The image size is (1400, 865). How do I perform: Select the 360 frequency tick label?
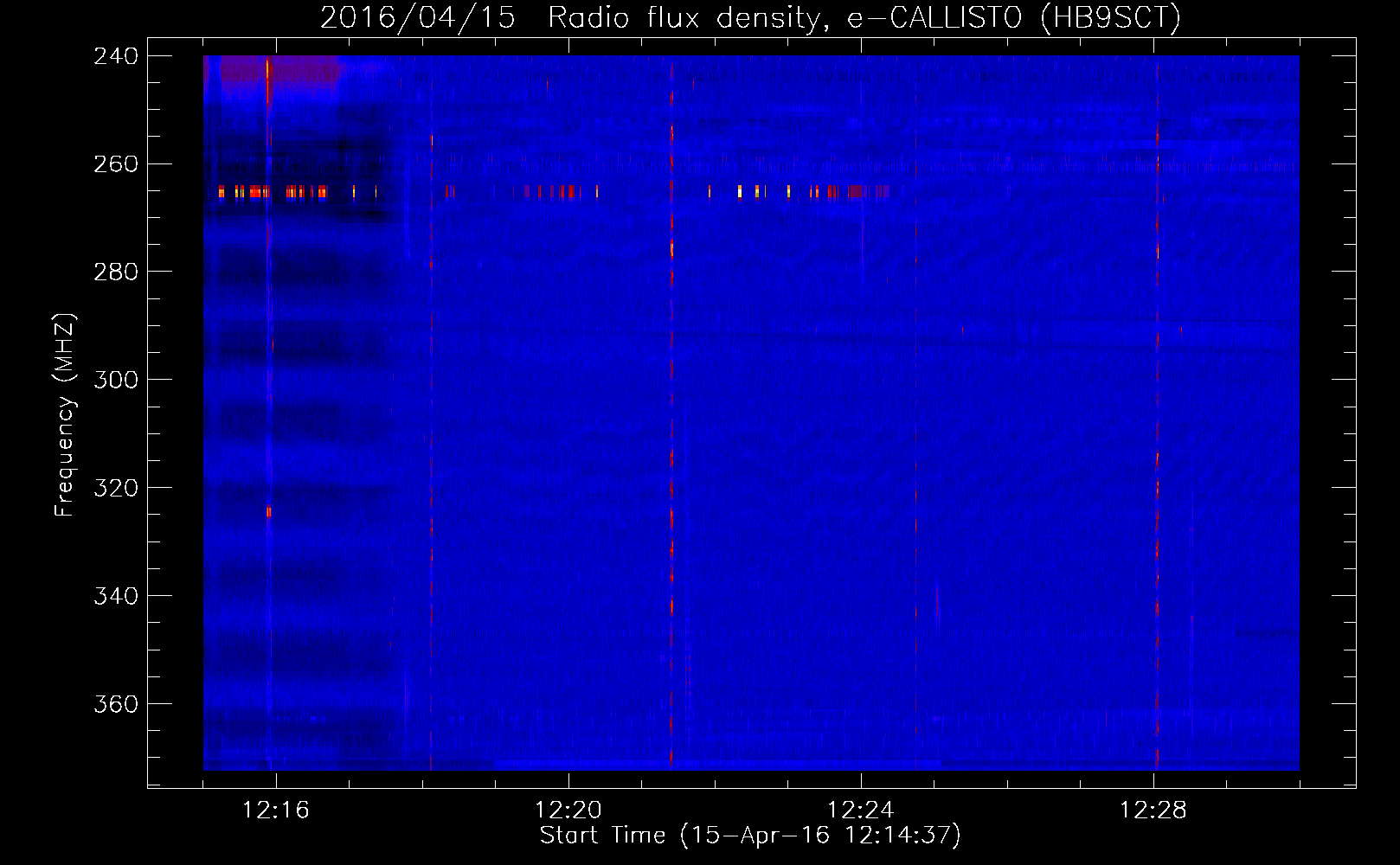tap(116, 705)
